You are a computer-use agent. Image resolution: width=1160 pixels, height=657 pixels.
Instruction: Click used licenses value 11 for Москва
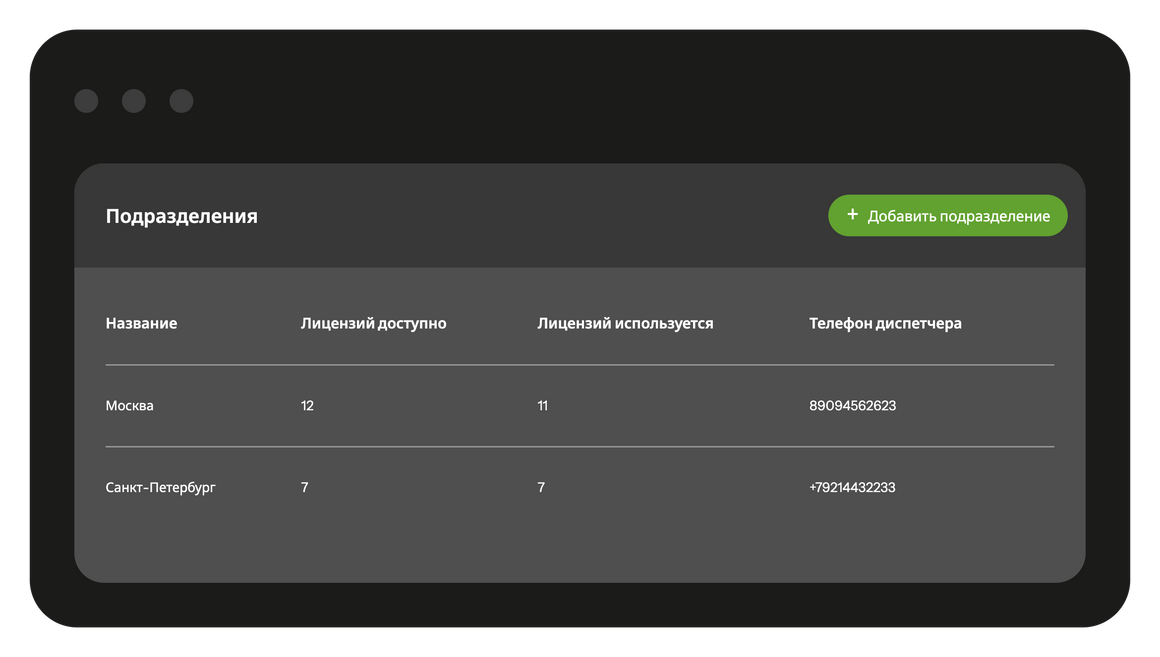tap(542, 406)
